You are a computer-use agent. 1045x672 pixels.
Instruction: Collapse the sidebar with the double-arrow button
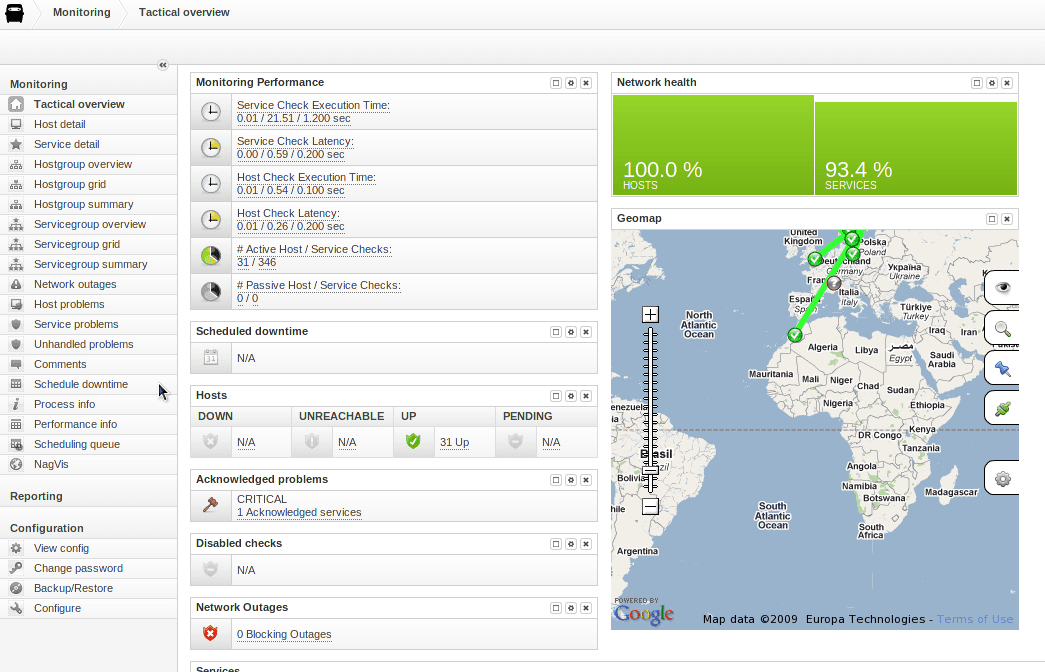[x=163, y=65]
